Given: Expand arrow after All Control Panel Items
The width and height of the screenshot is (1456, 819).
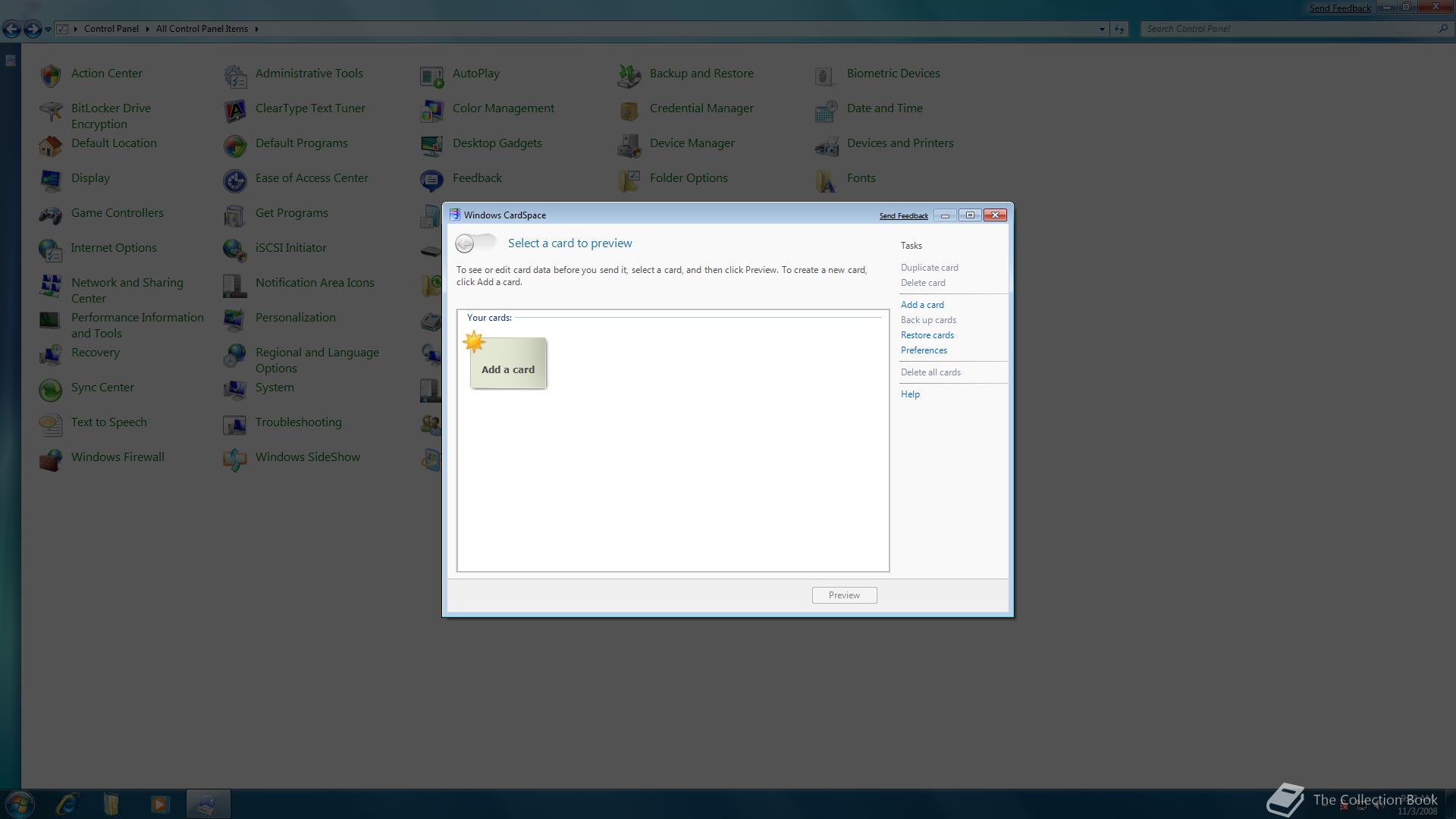Looking at the screenshot, I should 256,29.
